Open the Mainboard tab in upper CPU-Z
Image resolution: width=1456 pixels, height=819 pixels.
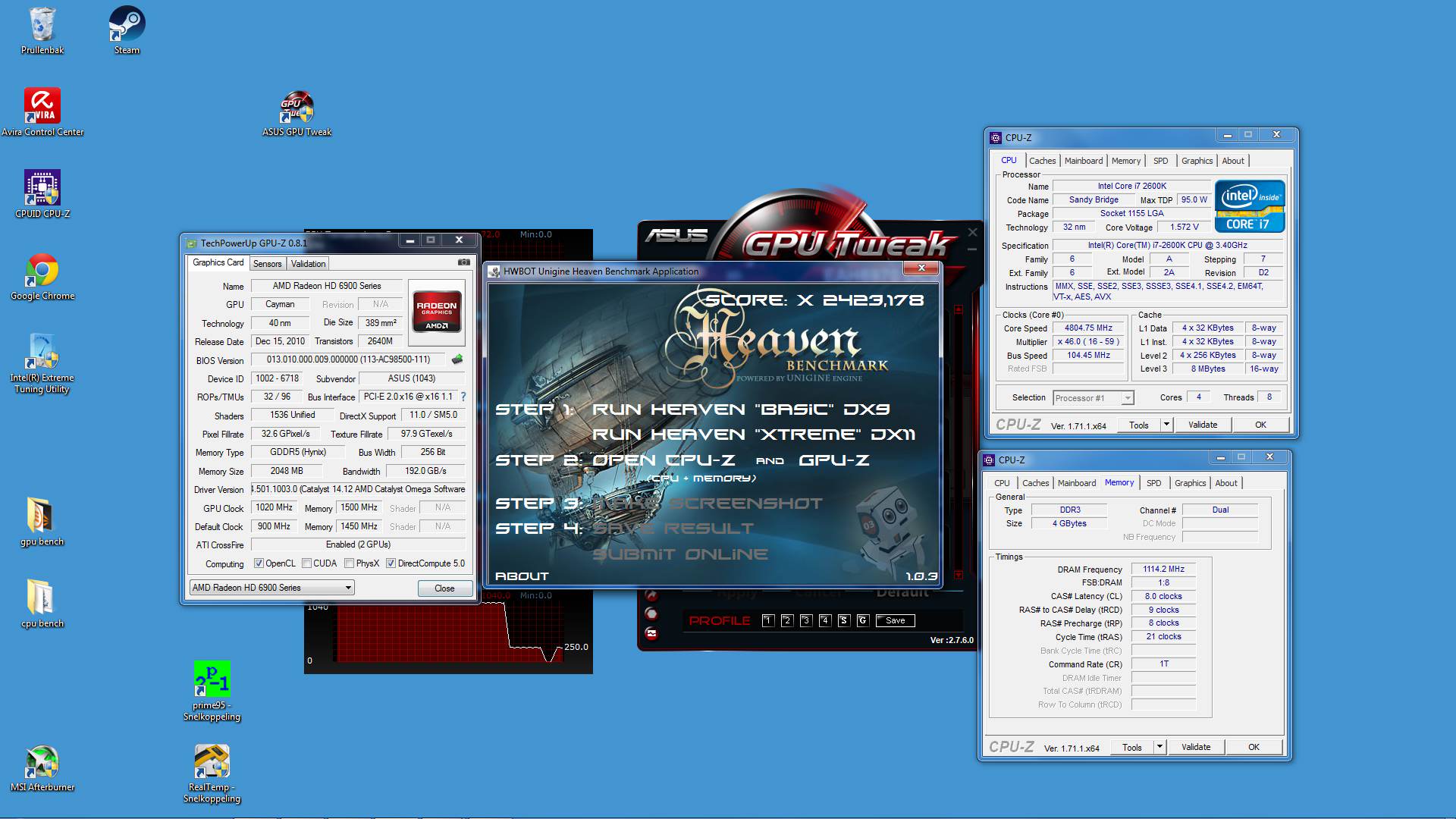pyautogui.click(x=1084, y=161)
